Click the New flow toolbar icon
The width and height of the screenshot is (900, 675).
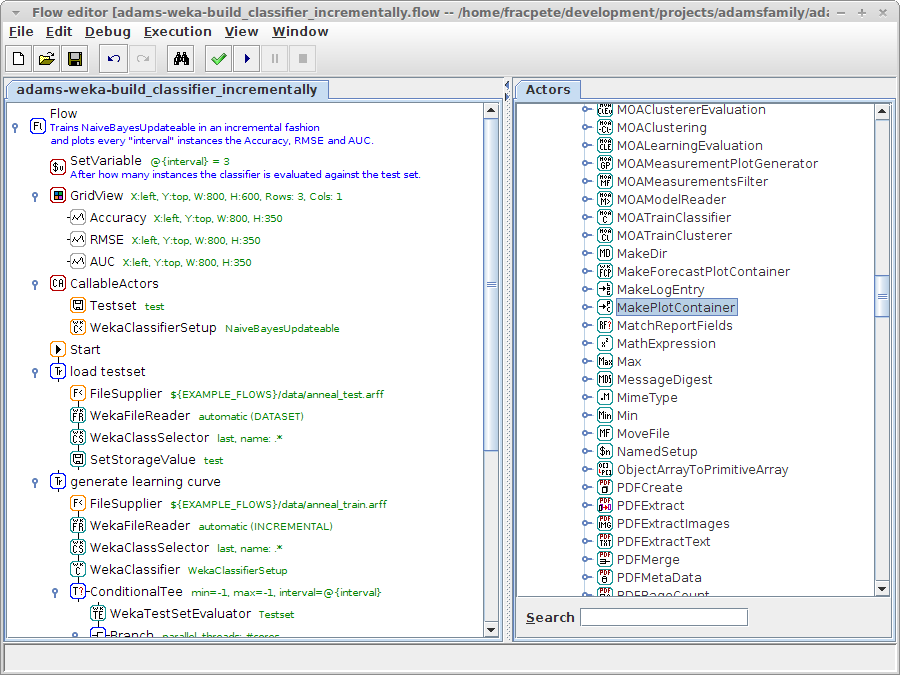[x=19, y=59]
